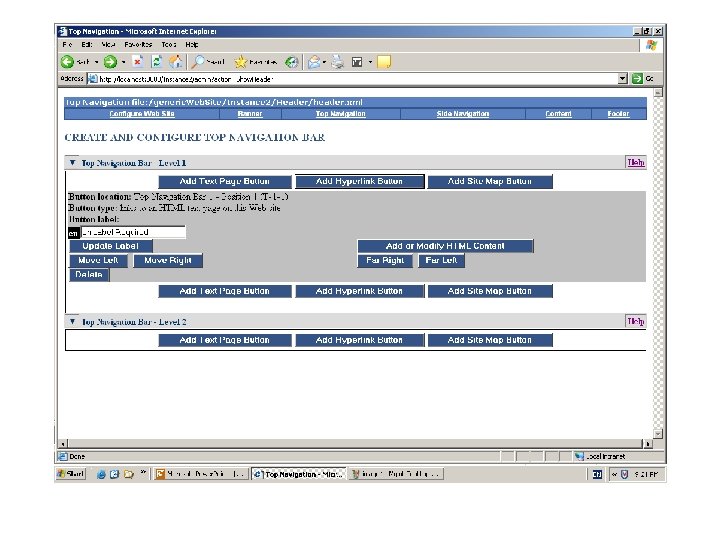Open the Edit button dropdown arrow

tap(370, 62)
